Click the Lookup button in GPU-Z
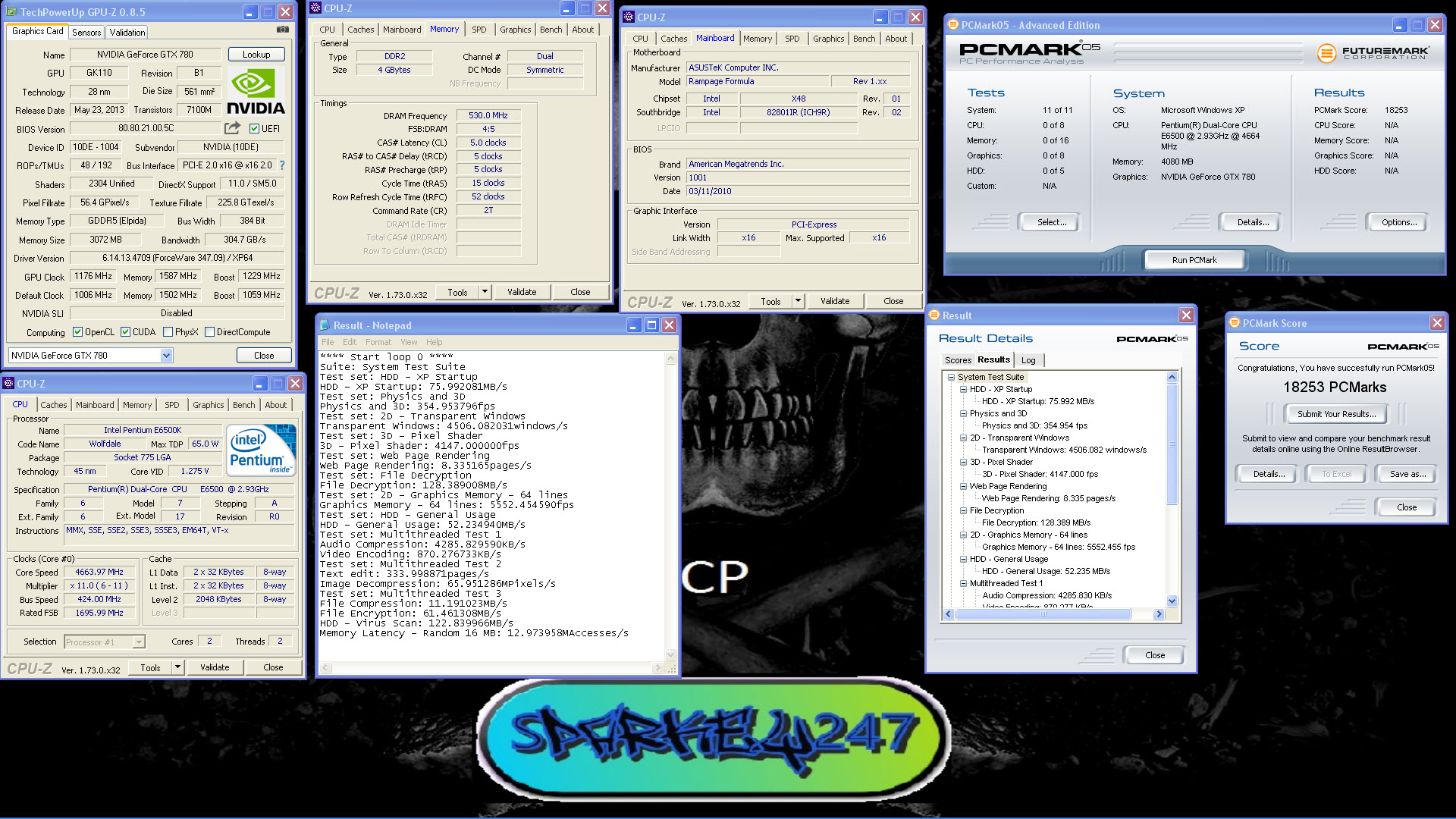 (256, 55)
